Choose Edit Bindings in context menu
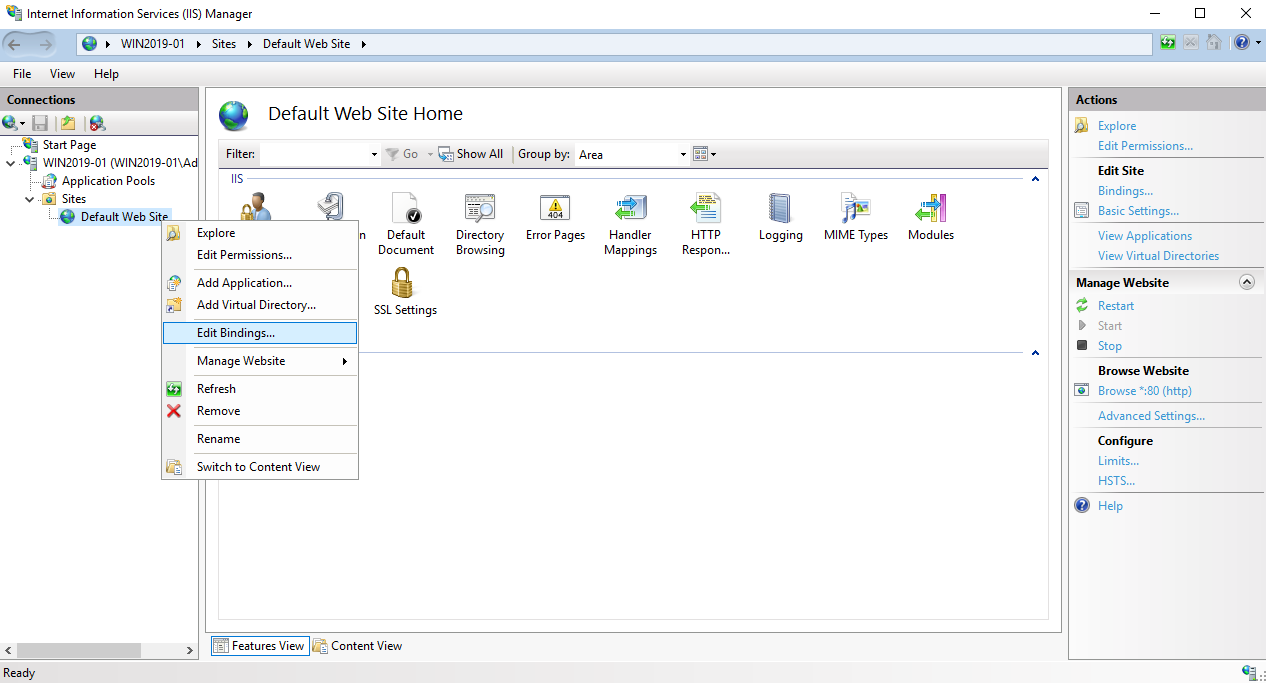1266x683 pixels. click(259, 333)
